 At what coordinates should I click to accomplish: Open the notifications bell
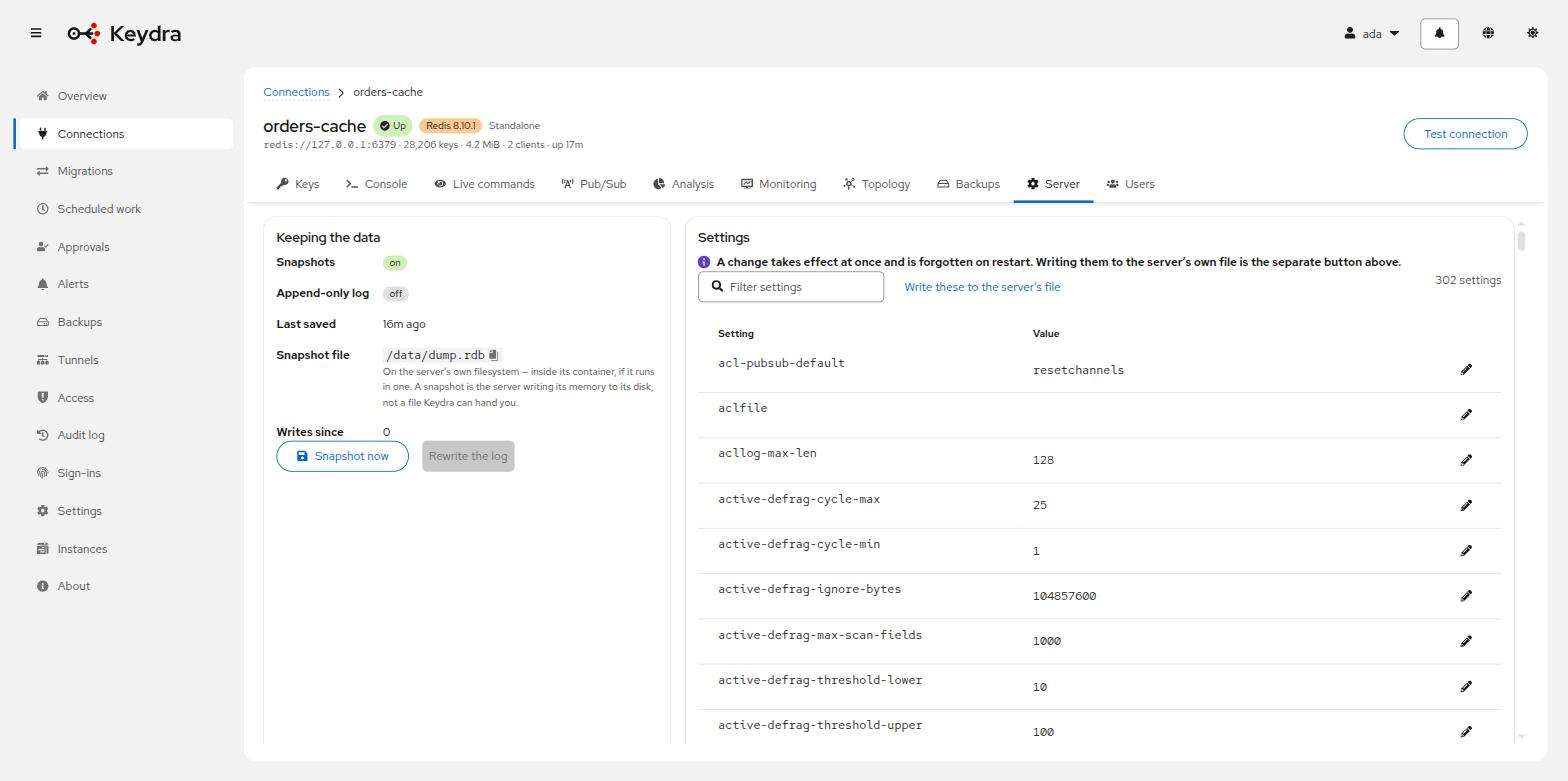click(1439, 33)
